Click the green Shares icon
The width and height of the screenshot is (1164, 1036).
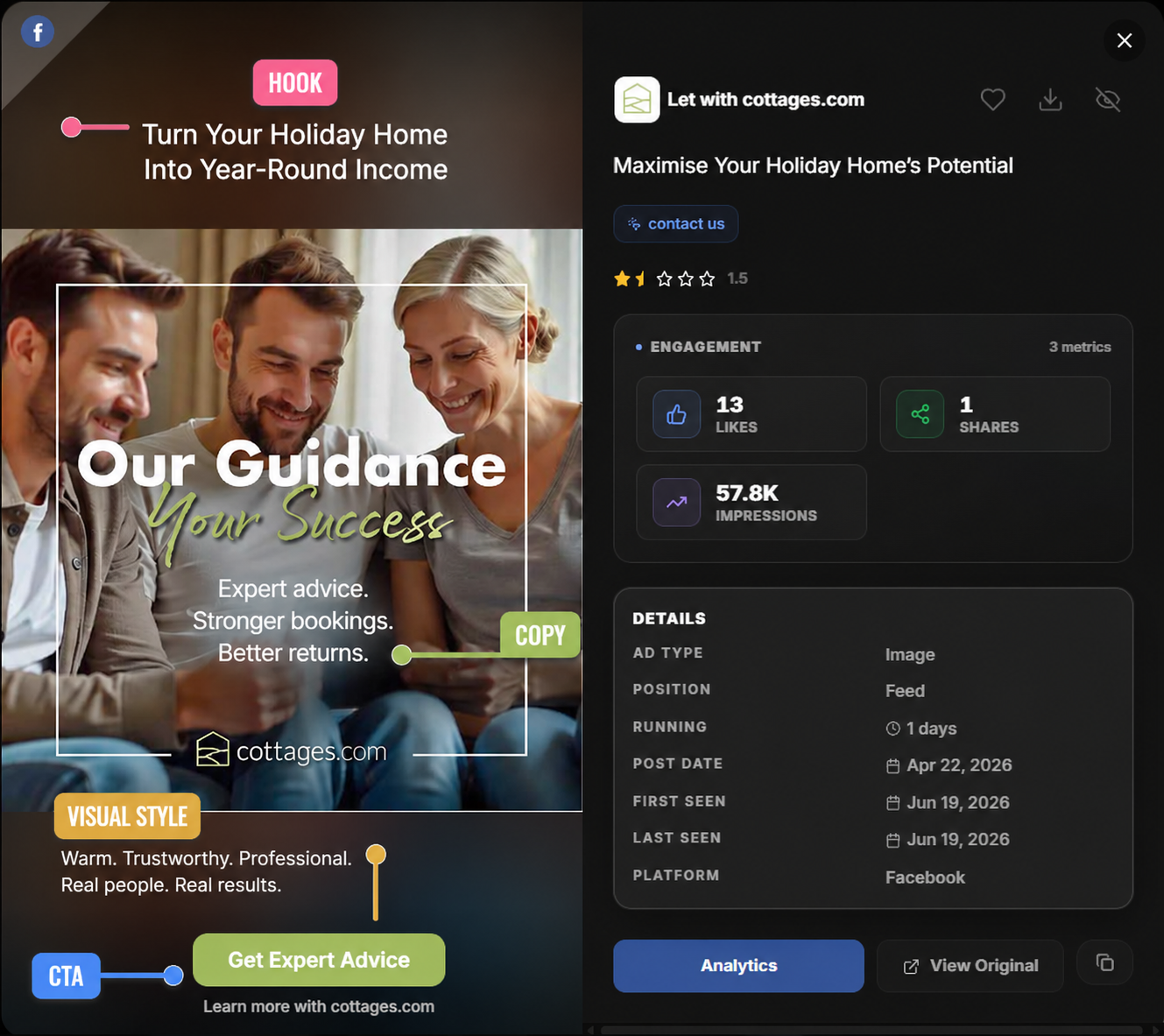920,414
